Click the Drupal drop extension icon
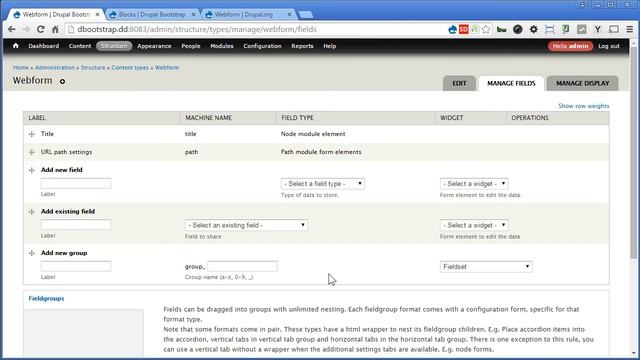 click(452, 29)
